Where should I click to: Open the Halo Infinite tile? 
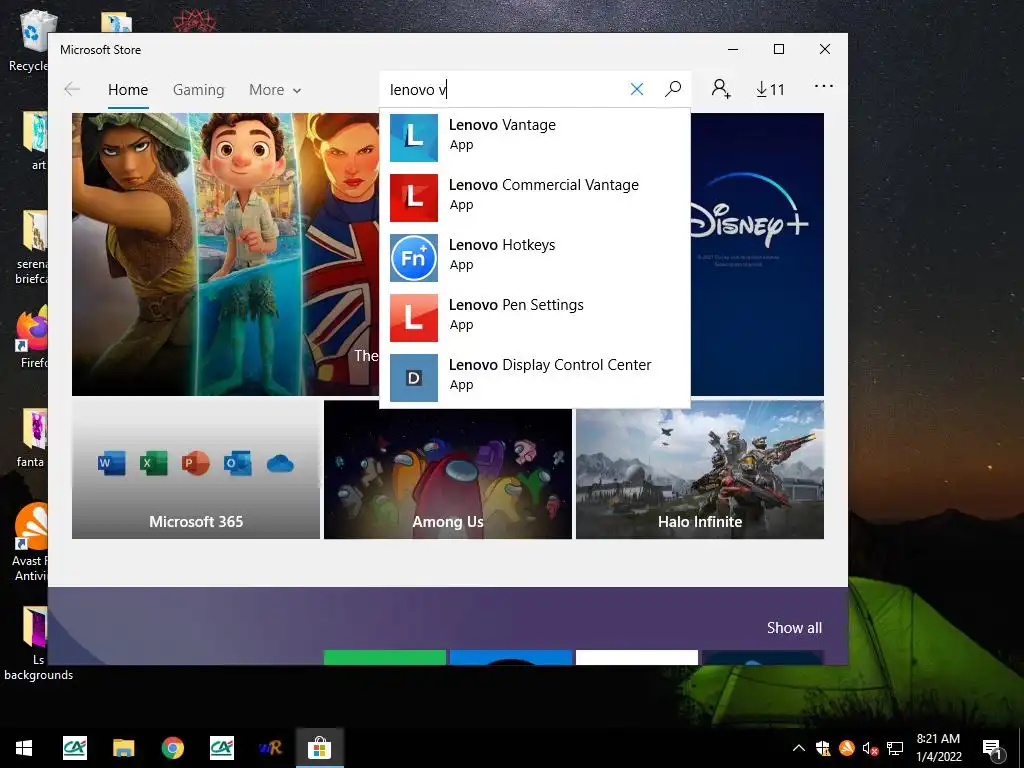pyautogui.click(x=700, y=470)
